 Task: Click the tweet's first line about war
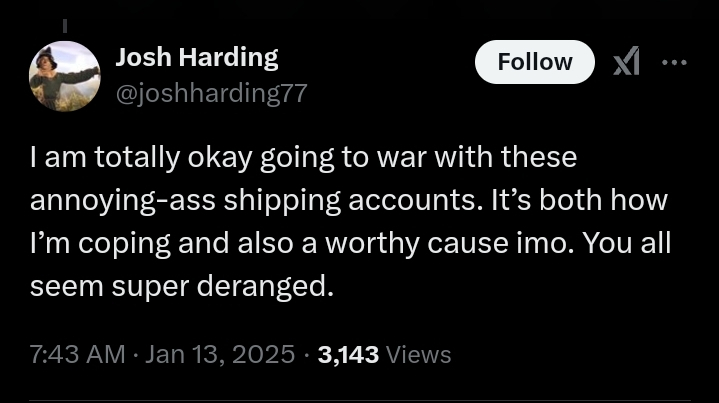tap(303, 158)
